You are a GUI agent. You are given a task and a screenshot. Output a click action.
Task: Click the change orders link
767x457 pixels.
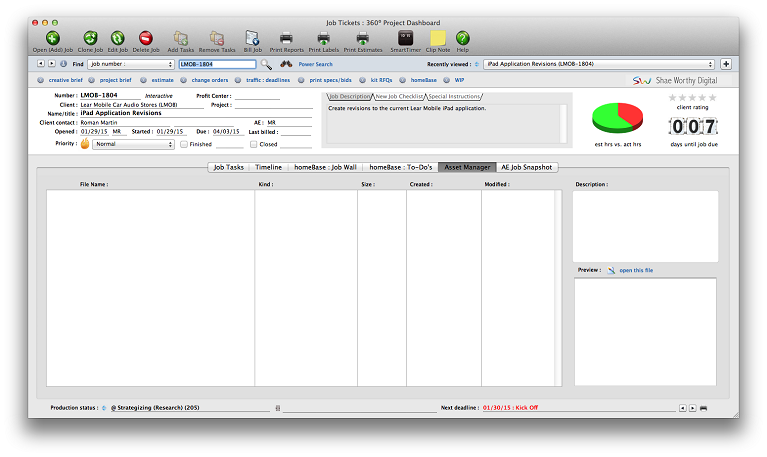(x=210, y=80)
